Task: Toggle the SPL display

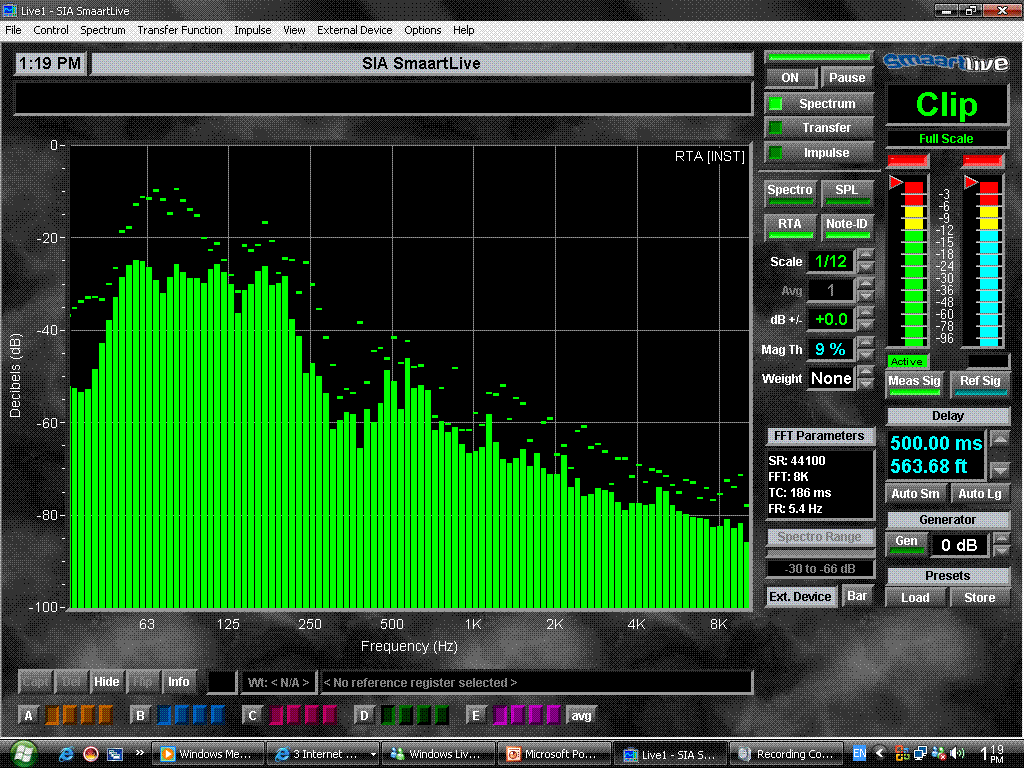Action: 847,193
